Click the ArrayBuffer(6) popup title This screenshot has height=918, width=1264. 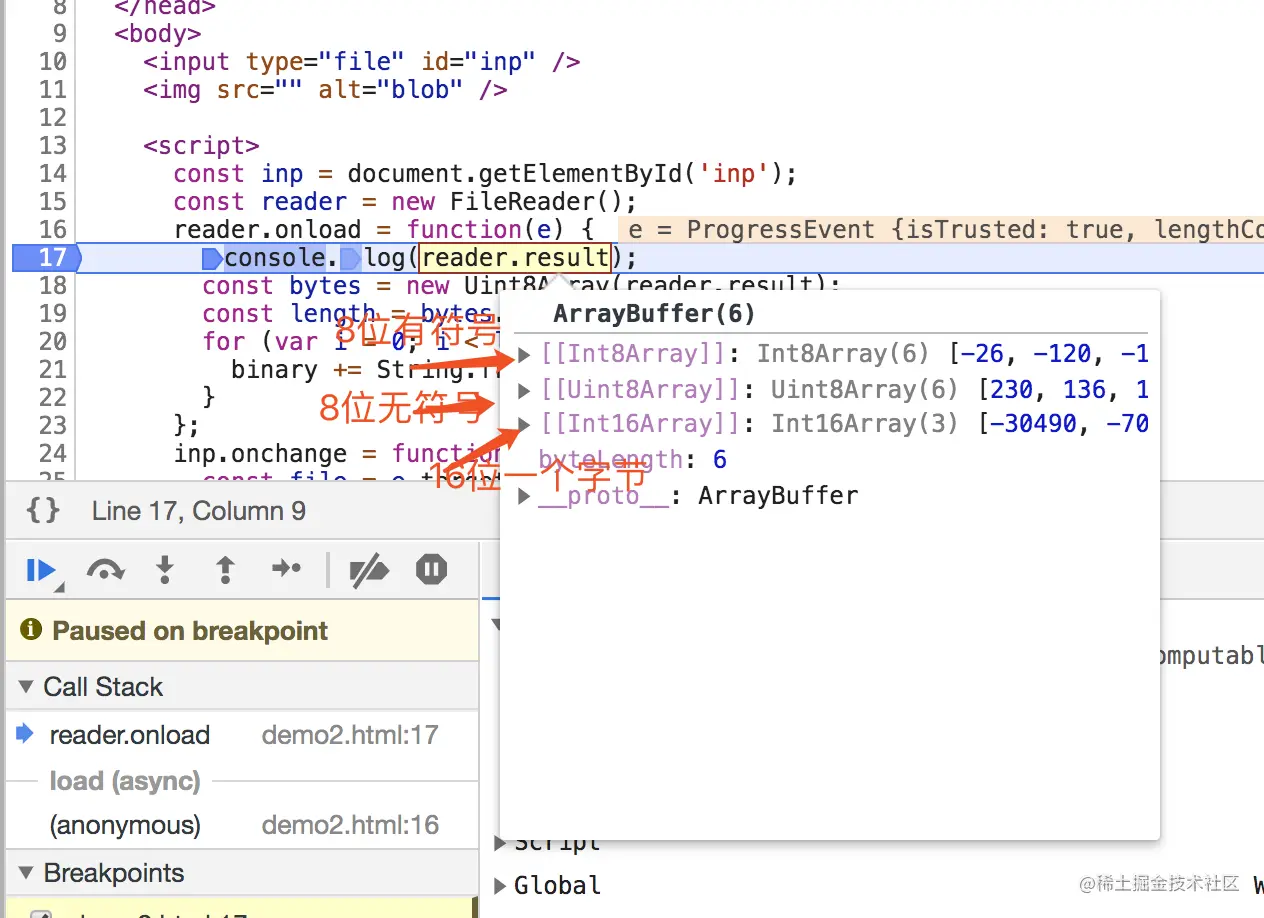click(654, 313)
